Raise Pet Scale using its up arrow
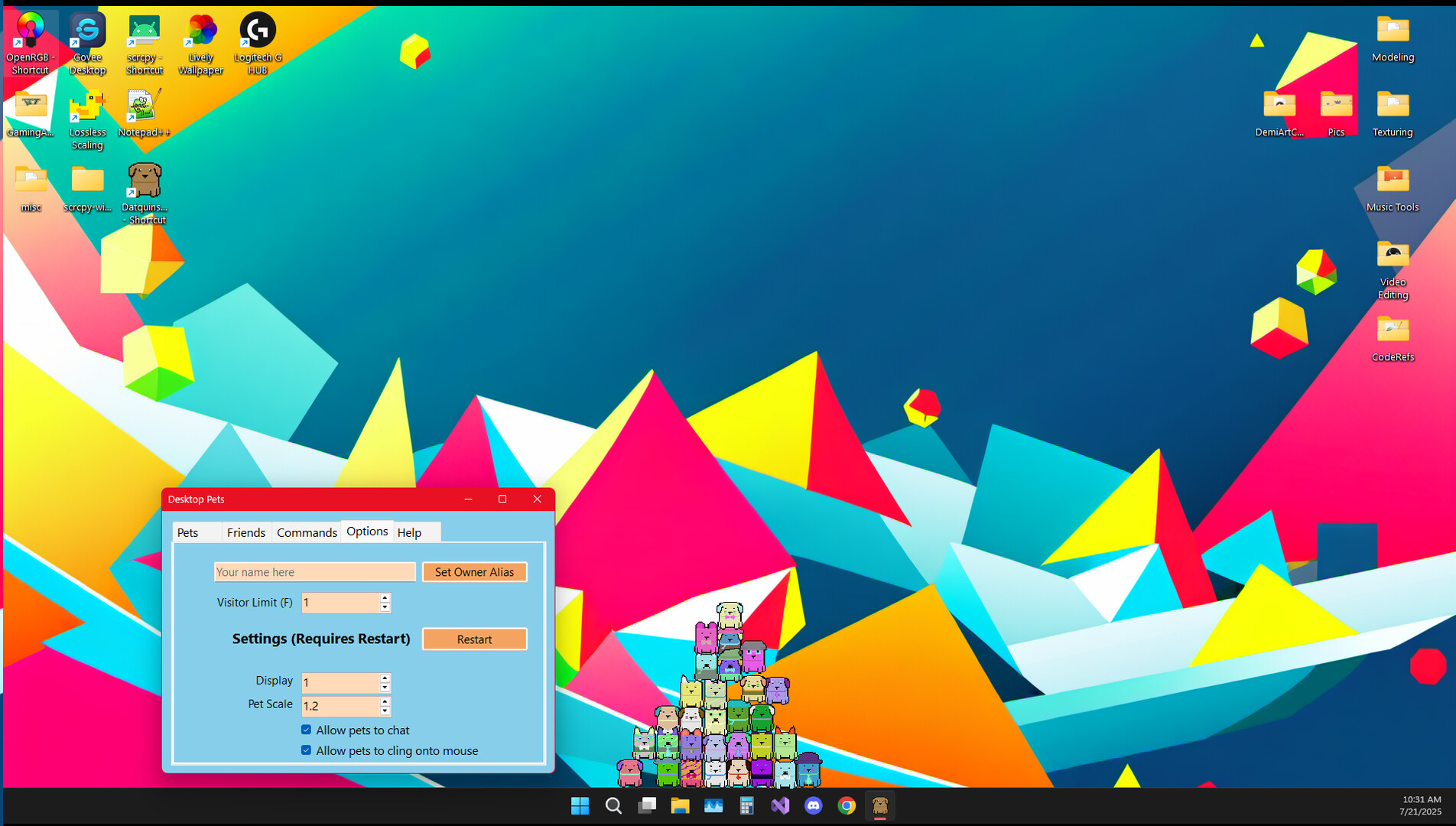This screenshot has height=826, width=1456. [385, 701]
